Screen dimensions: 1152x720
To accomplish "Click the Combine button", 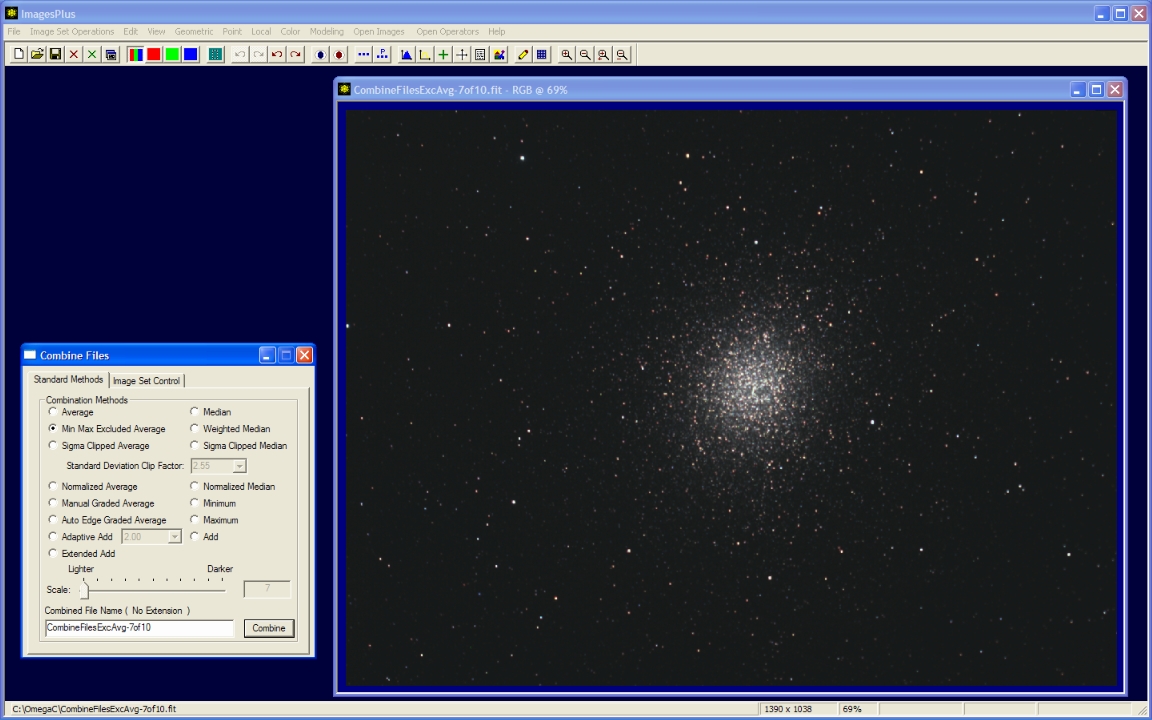I will coord(269,628).
